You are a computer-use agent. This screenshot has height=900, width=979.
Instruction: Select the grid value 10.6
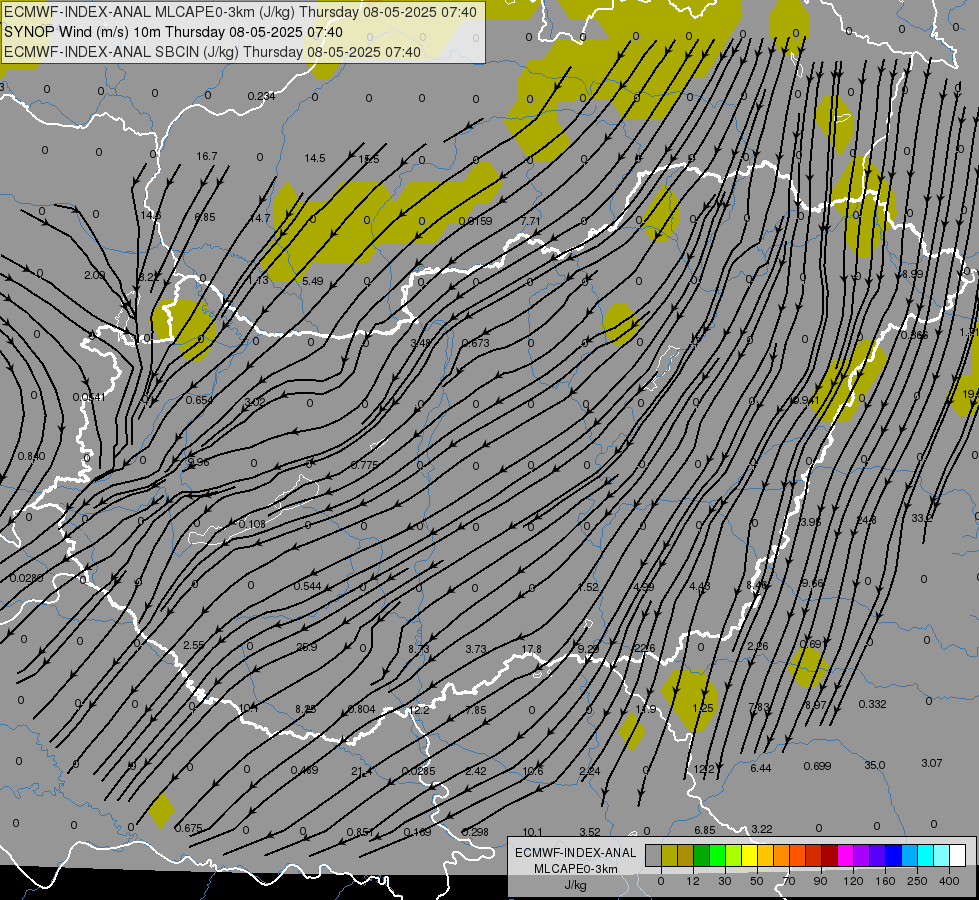[533, 771]
